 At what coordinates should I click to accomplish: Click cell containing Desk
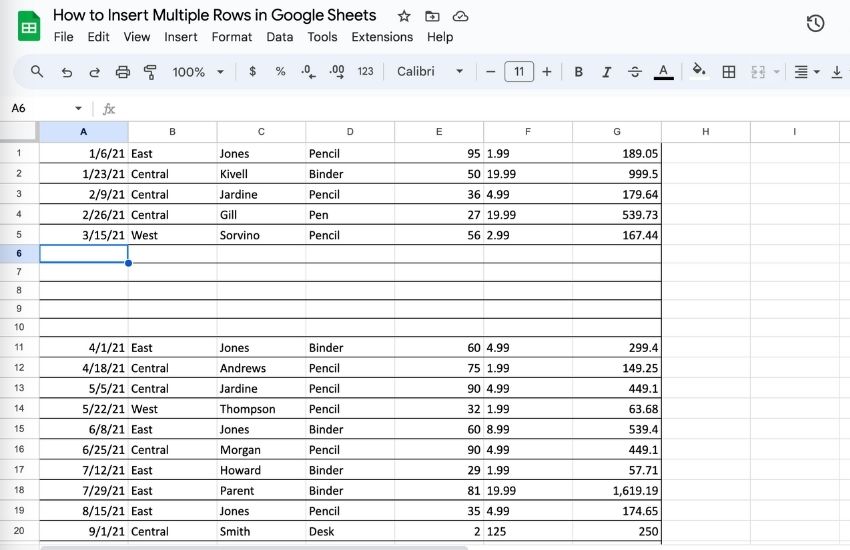point(350,531)
